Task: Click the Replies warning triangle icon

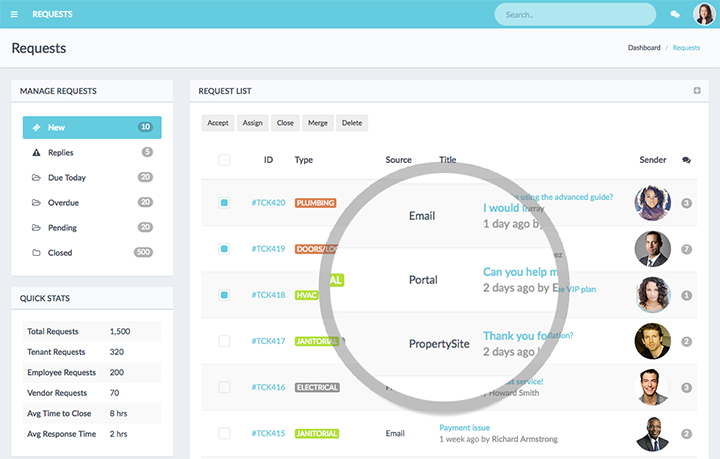Action: coord(36,152)
